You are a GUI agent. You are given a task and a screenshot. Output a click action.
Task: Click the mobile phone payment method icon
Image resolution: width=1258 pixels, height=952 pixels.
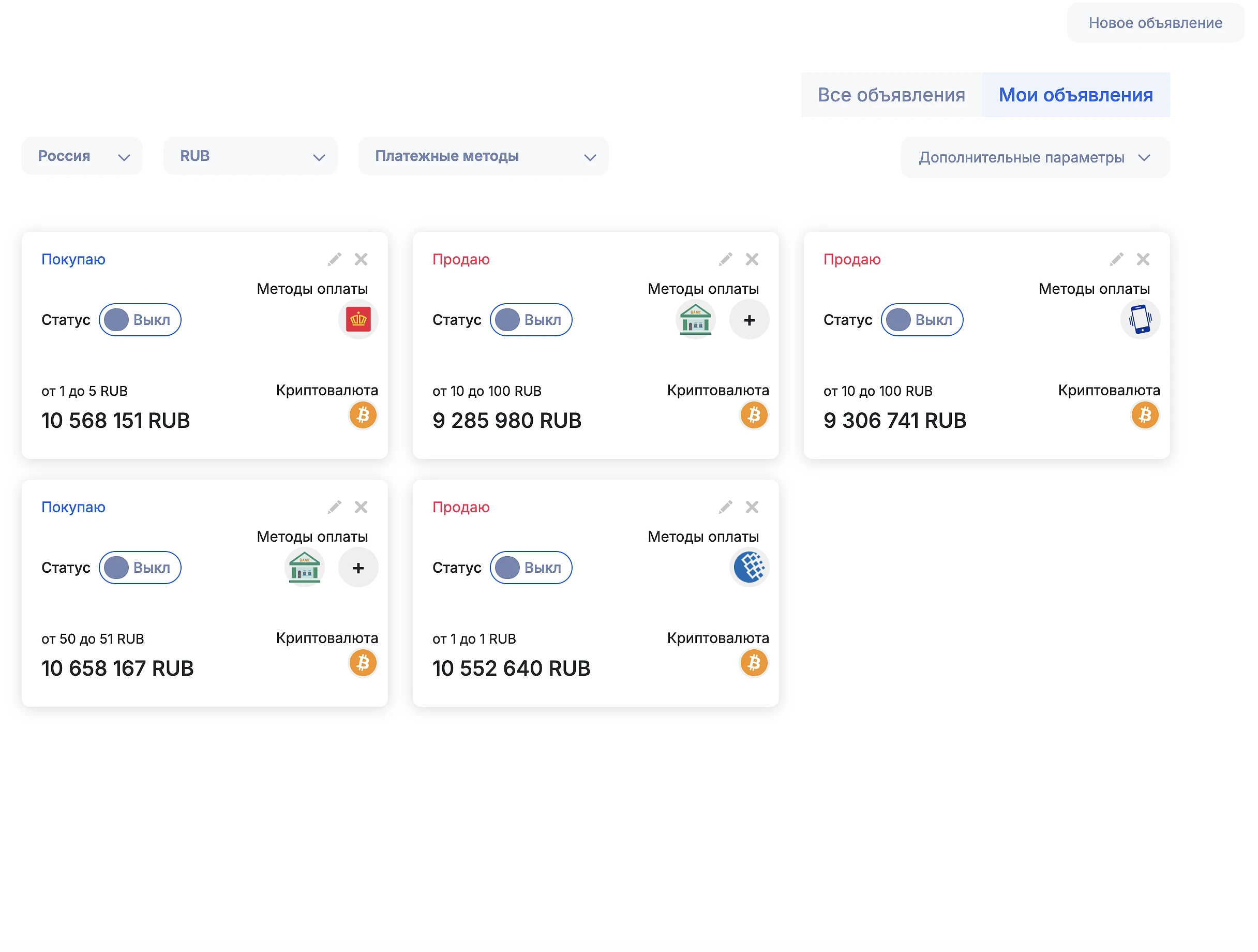pos(1140,320)
